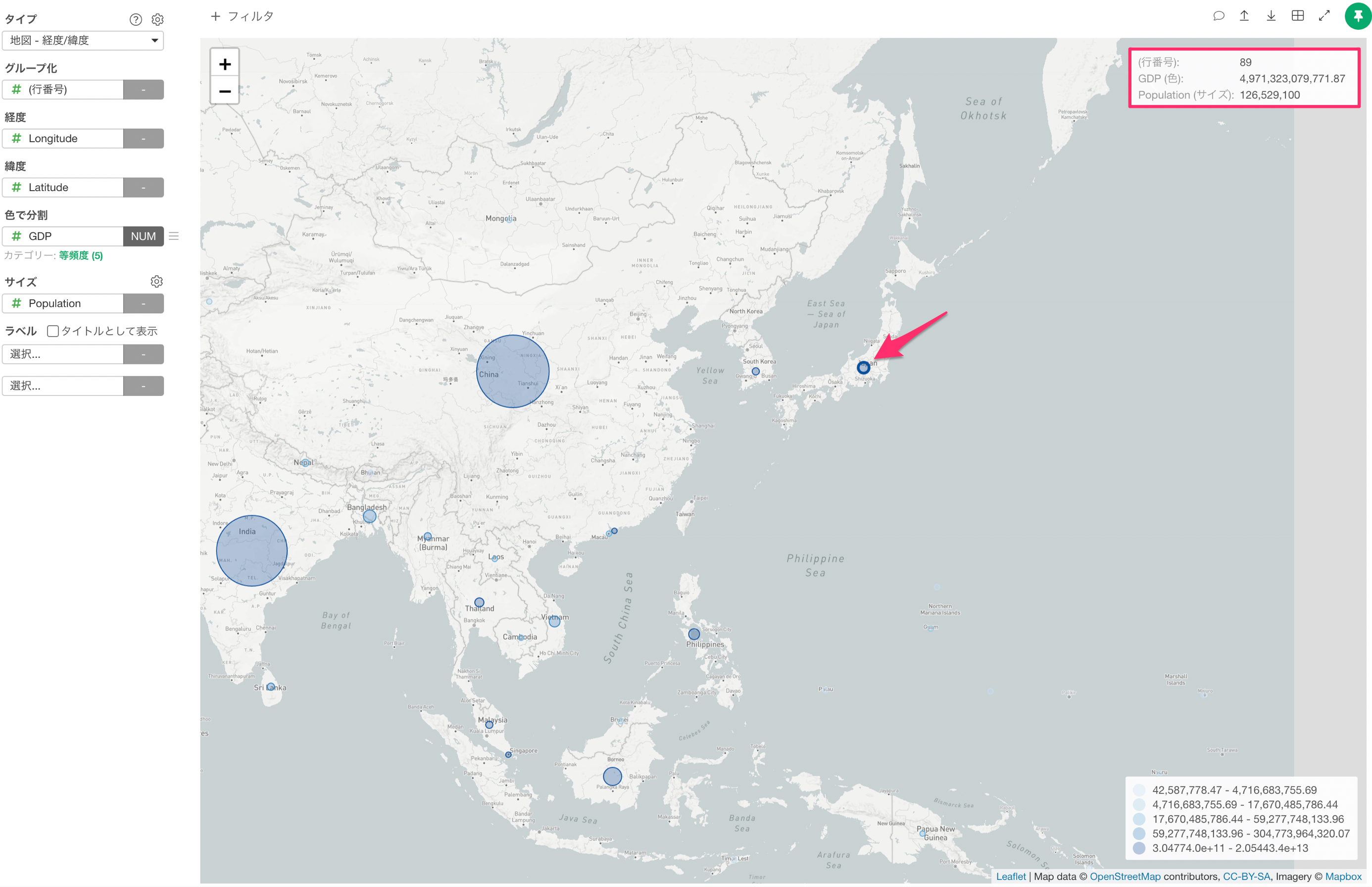This screenshot has height=887, width=1372.
Task: Click the NUM button next to GDP
Action: tap(144, 236)
